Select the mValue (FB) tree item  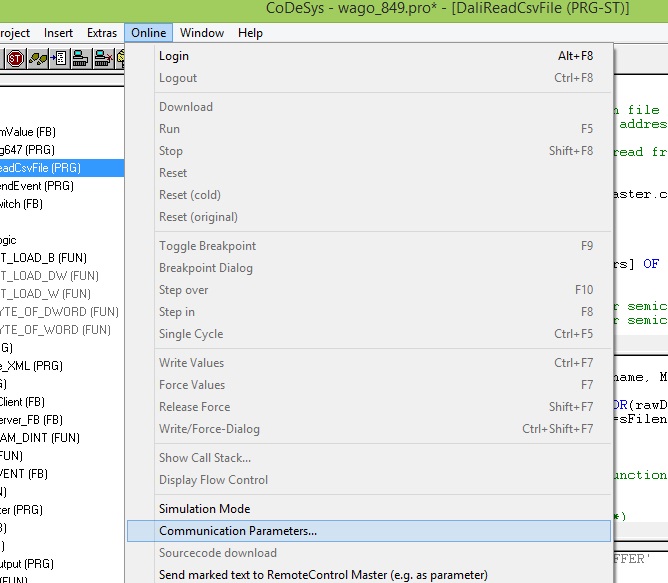28,132
